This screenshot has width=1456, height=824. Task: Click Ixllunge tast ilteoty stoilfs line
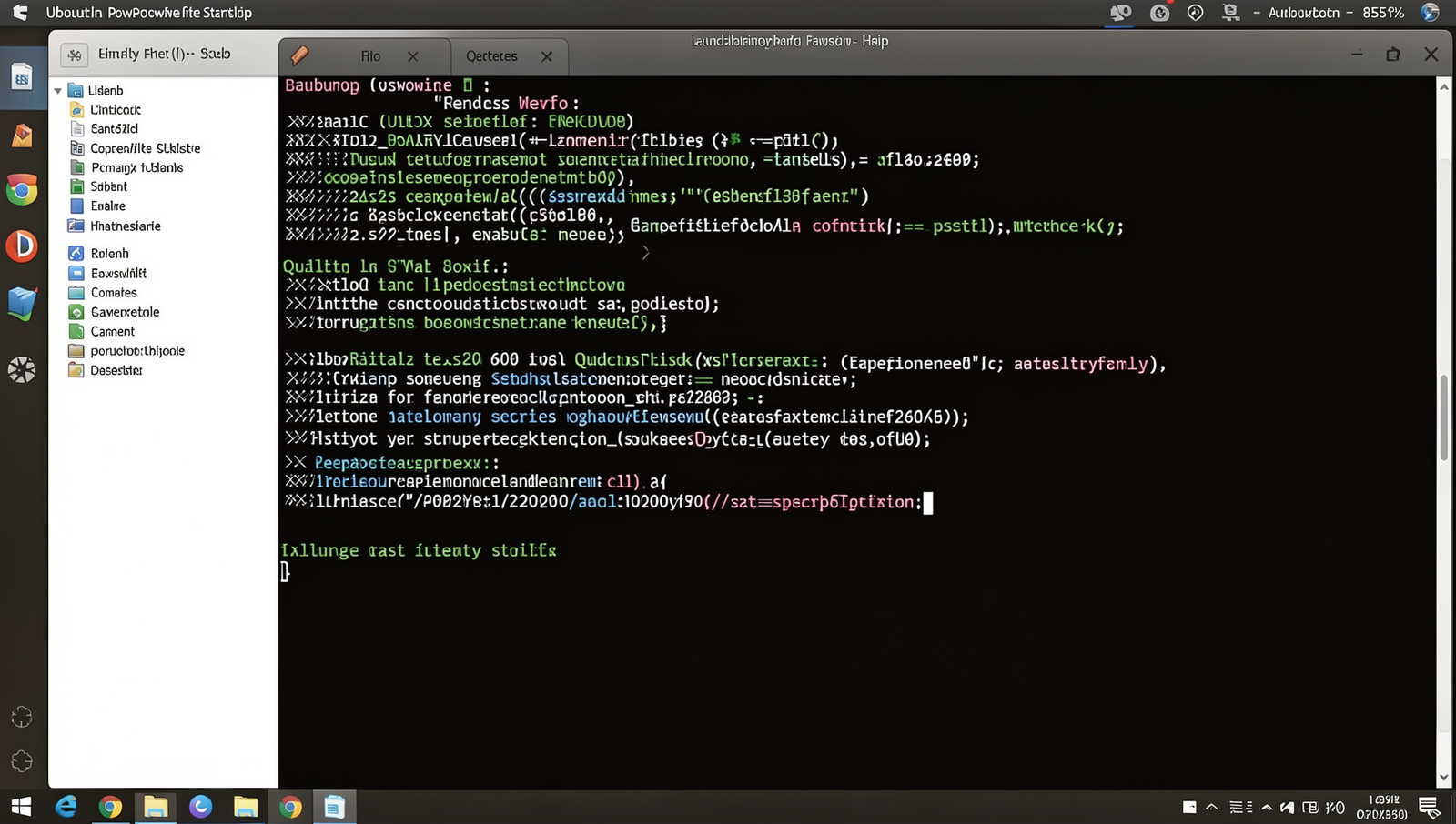point(419,550)
